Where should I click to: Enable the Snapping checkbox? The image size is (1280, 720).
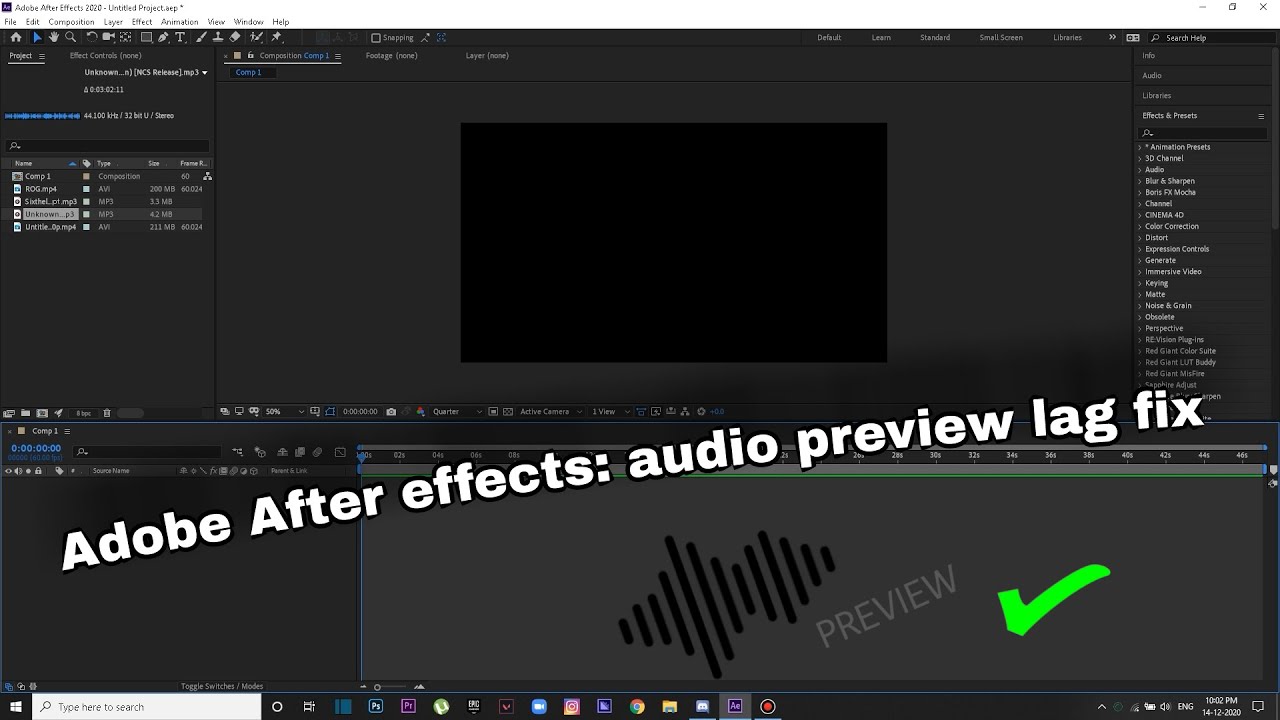point(376,38)
